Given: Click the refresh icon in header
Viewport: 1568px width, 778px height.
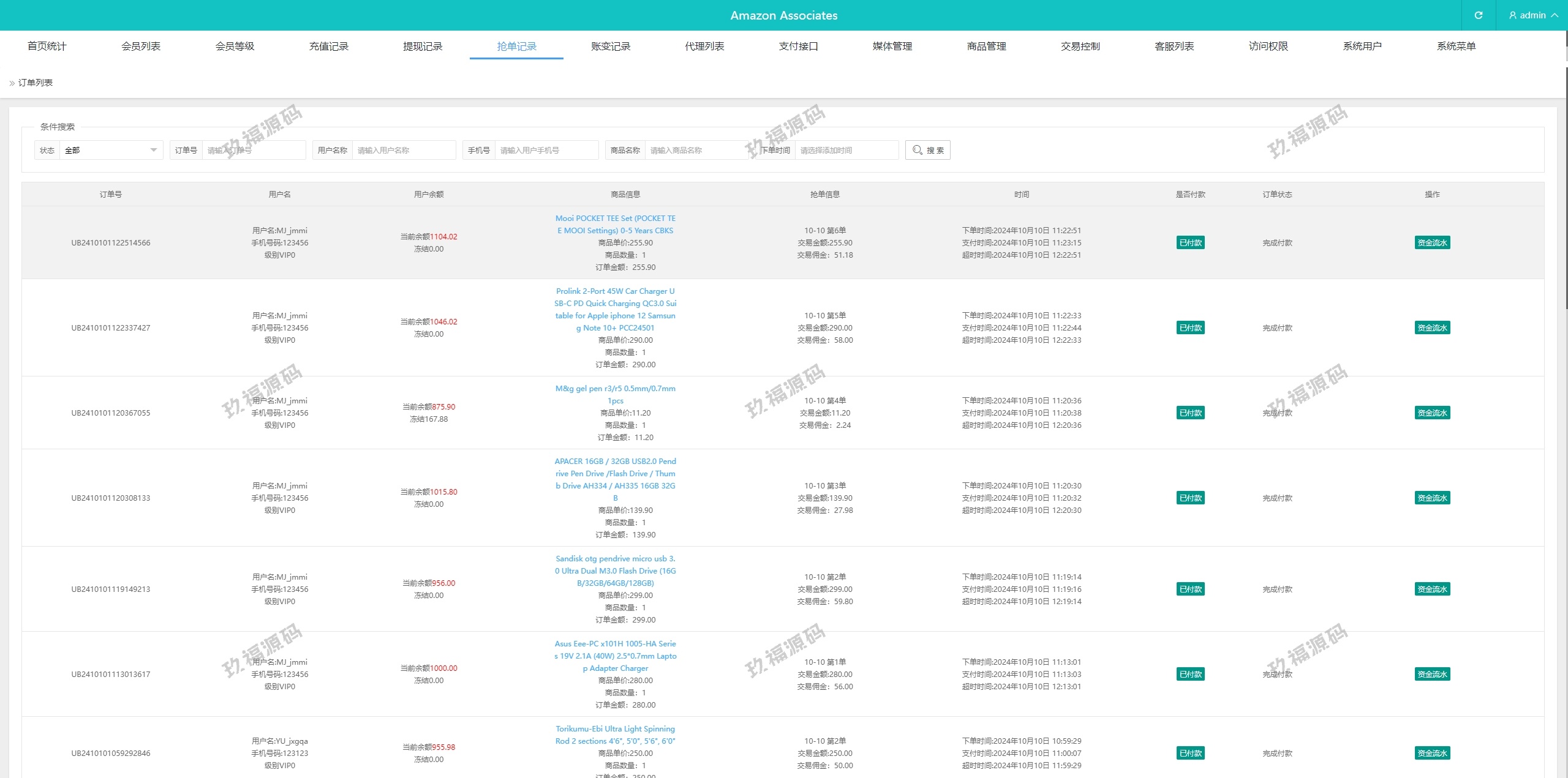Looking at the screenshot, I should click(x=1478, y=15).
